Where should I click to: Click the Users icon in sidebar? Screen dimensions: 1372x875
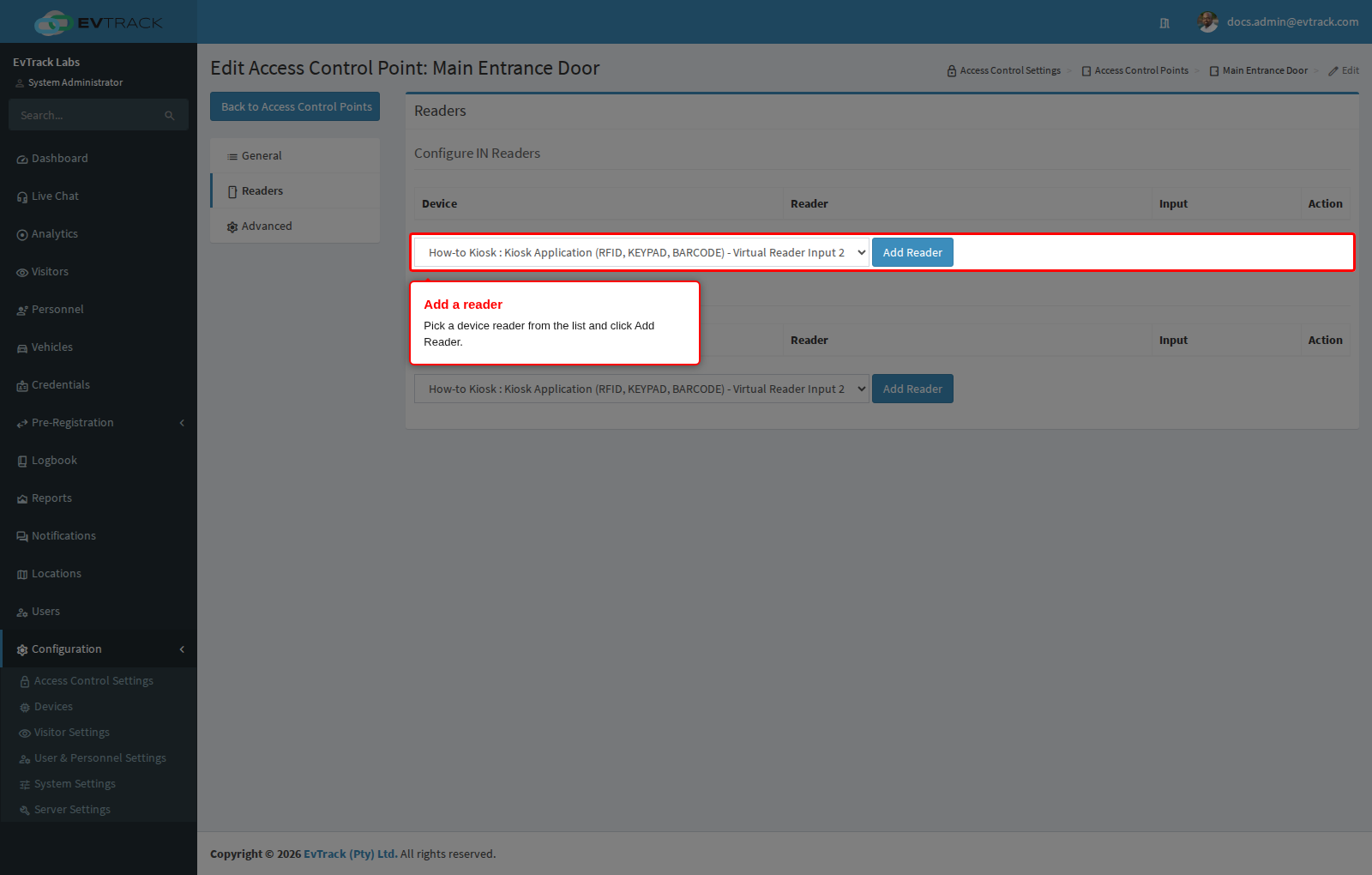click(x=22, y=612)
